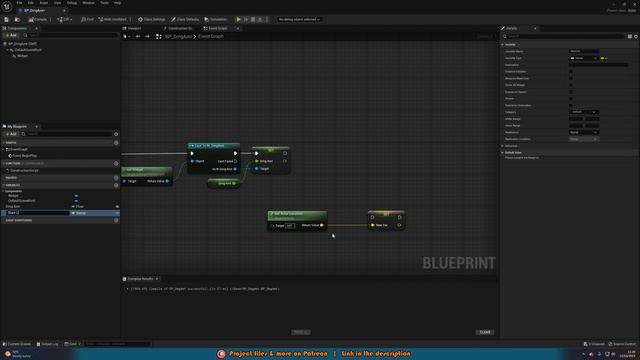This screenshot has width=640, height=360.
Task: Switch to the Construction Script tab
Action: [178, 28]
